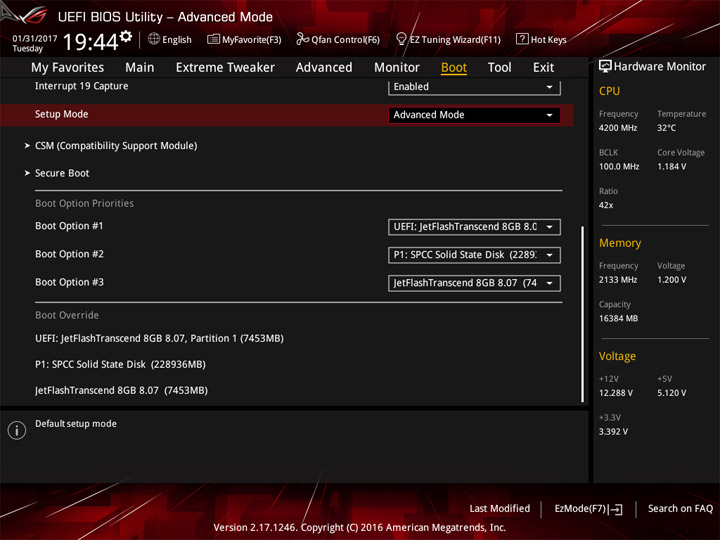Viewport: 720px width, 540px height.
Task: Select the Boot Option #1 label
Action: click(x=69, y=226)
